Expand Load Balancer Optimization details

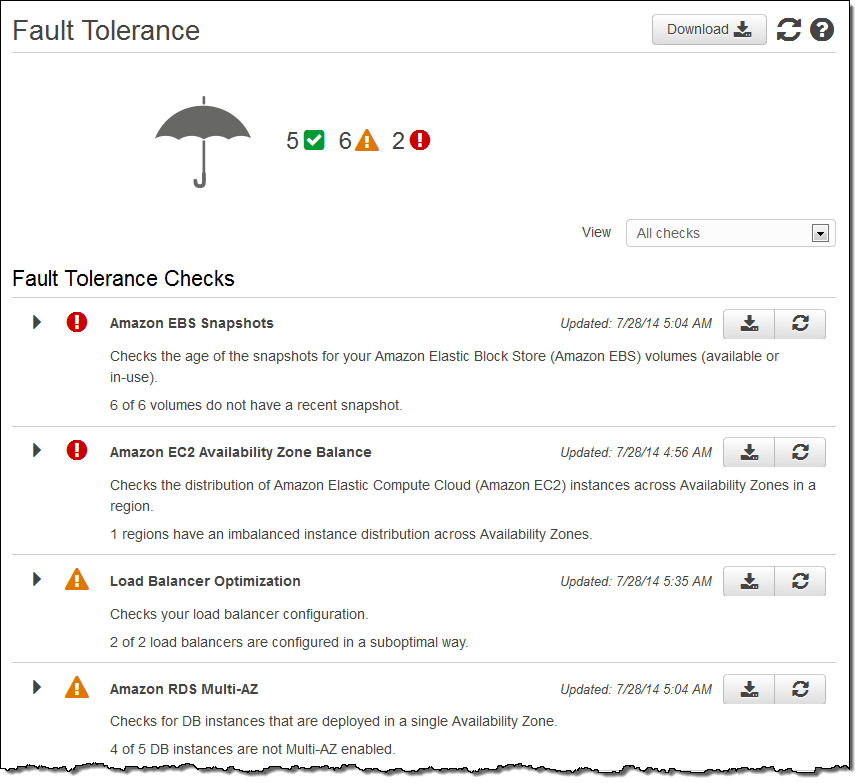37,579
